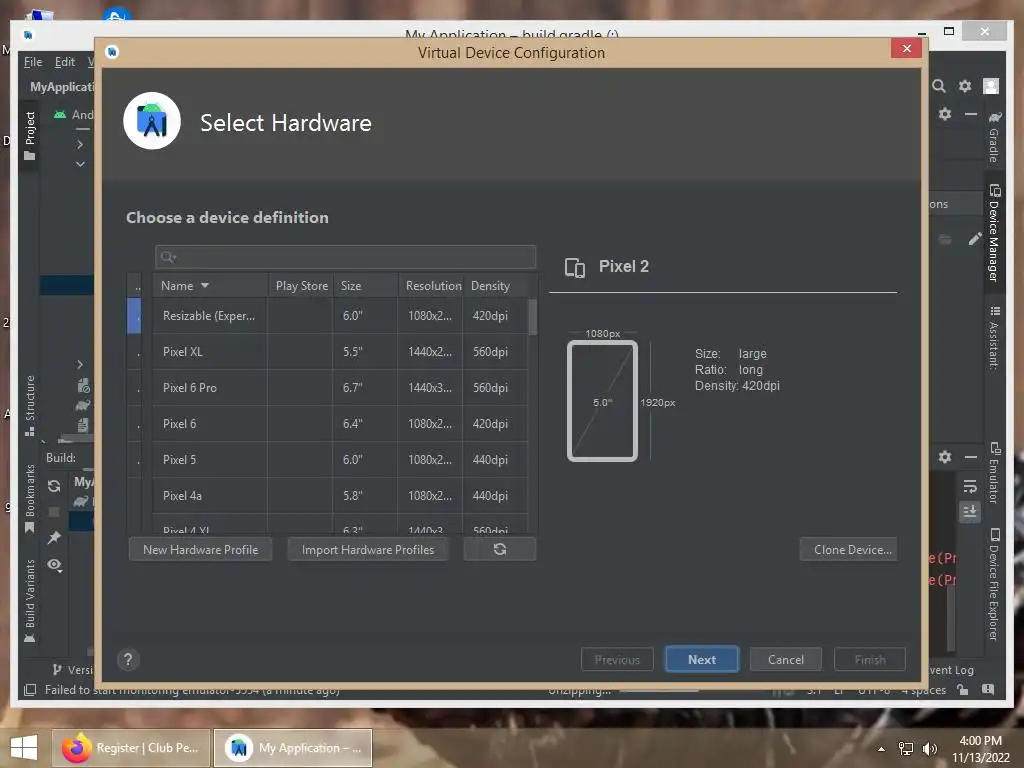Open the Event Log

coord(952,669)
